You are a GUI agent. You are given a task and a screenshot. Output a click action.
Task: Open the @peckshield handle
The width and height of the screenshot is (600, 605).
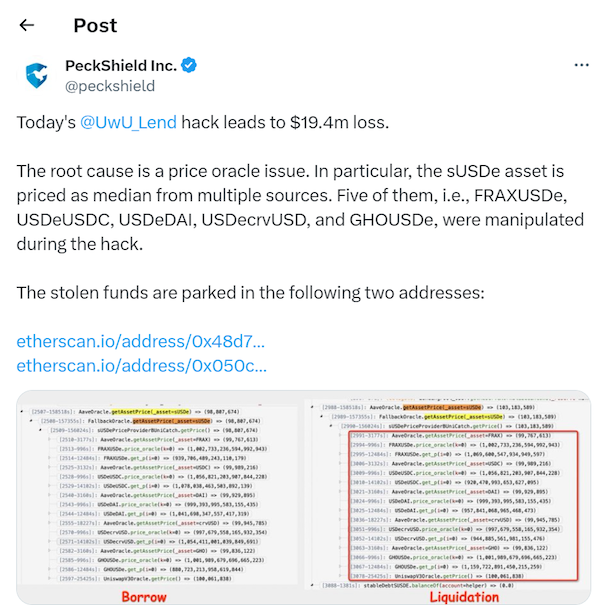pyautogui.click(x=110, y=86)
